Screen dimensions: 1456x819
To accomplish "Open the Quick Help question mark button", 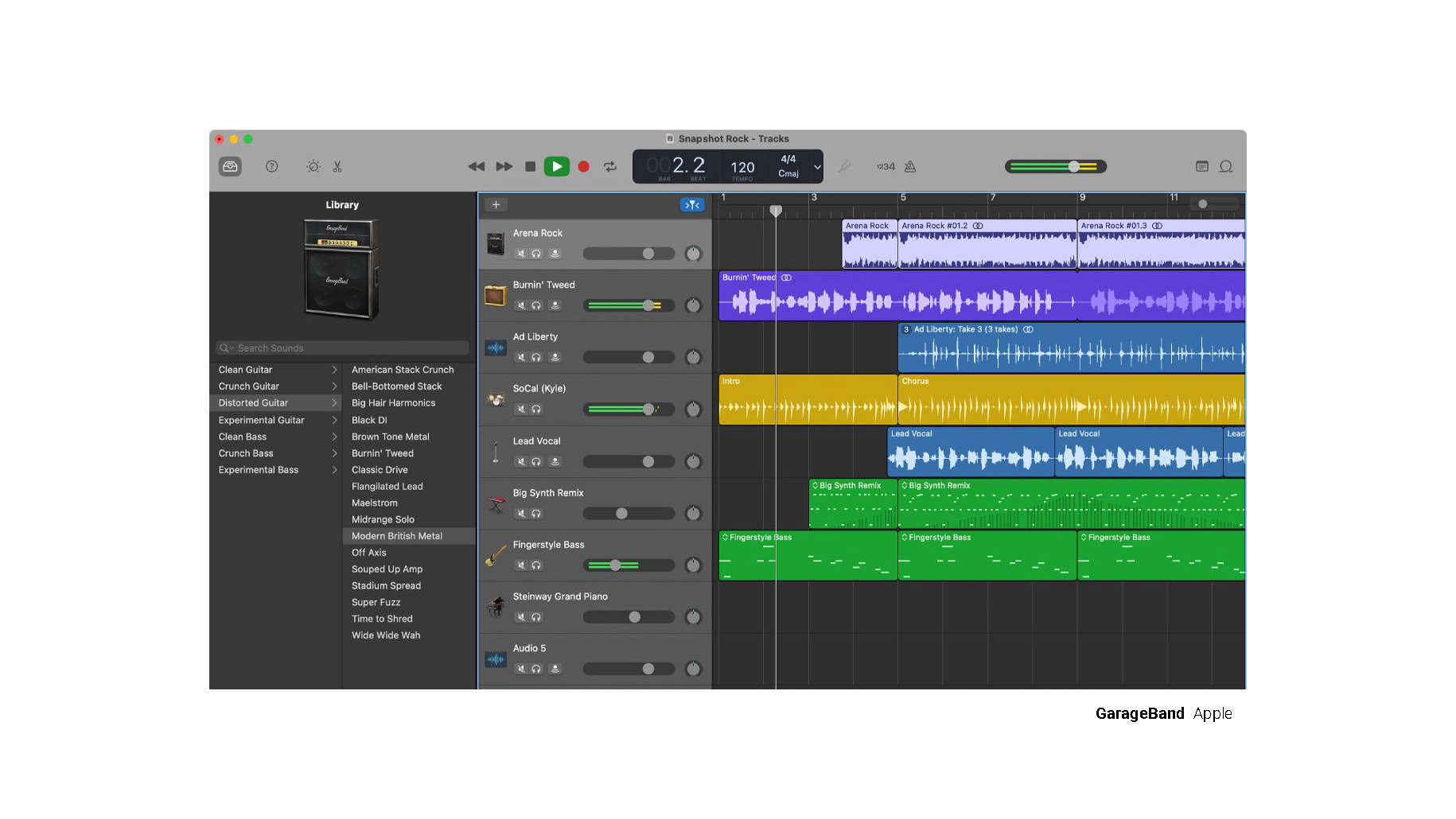I will (272, 166).
